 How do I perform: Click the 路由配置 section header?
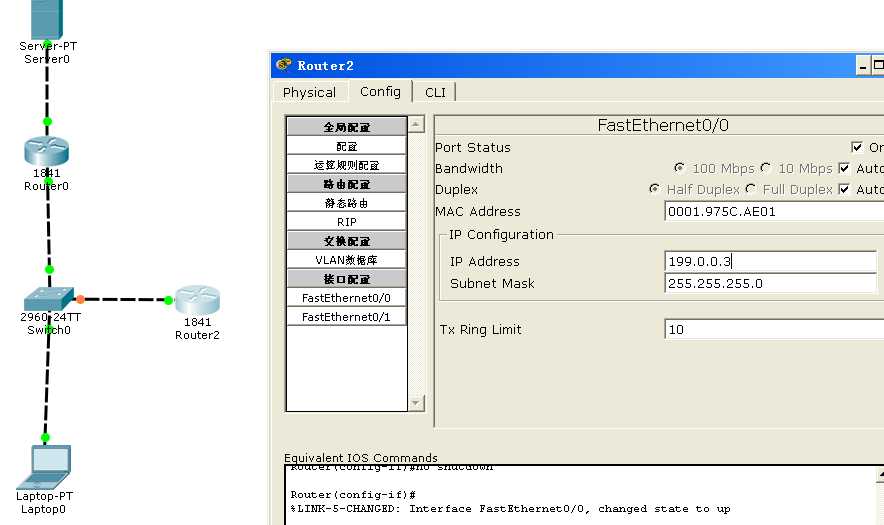coord(346,184)
